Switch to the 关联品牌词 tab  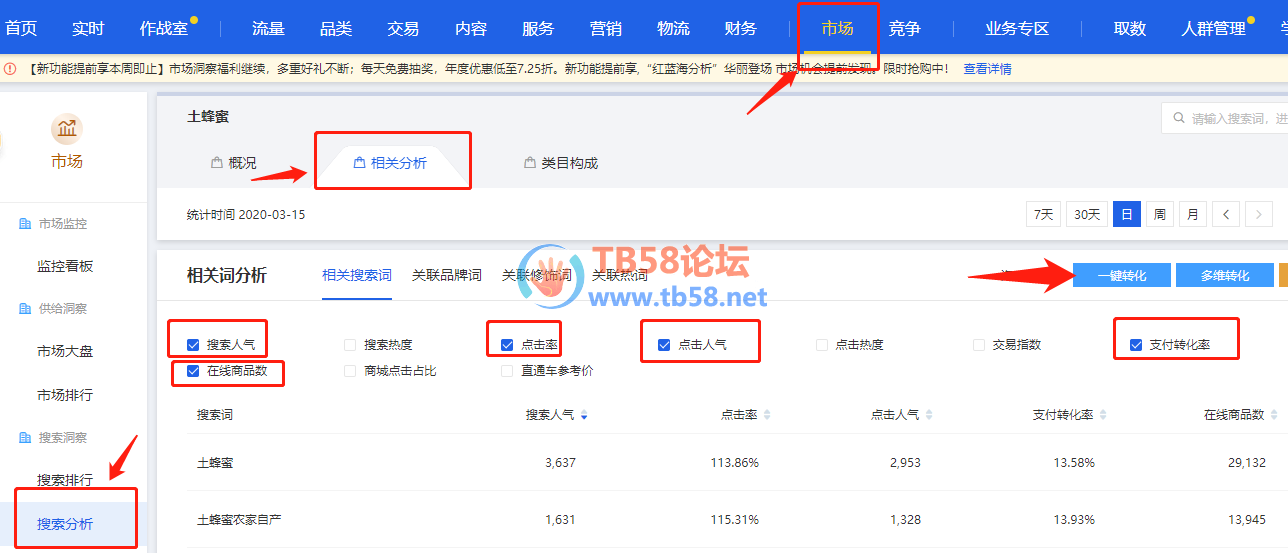tap(446, 275)
